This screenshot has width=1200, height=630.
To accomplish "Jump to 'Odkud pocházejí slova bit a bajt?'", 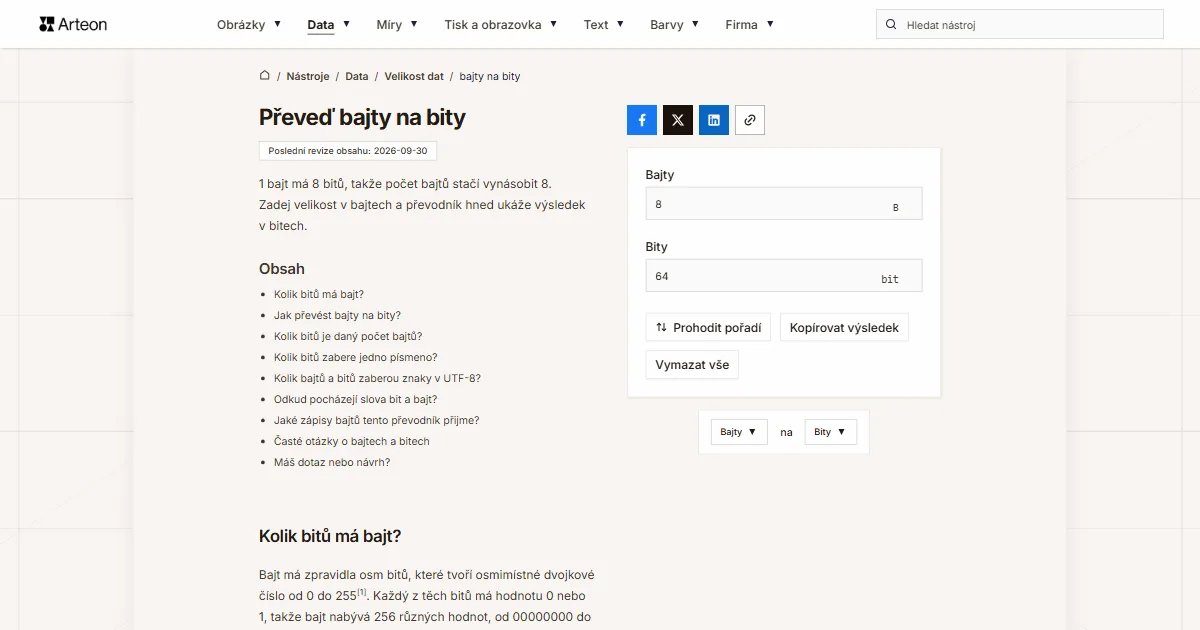I will coord(356,399).
